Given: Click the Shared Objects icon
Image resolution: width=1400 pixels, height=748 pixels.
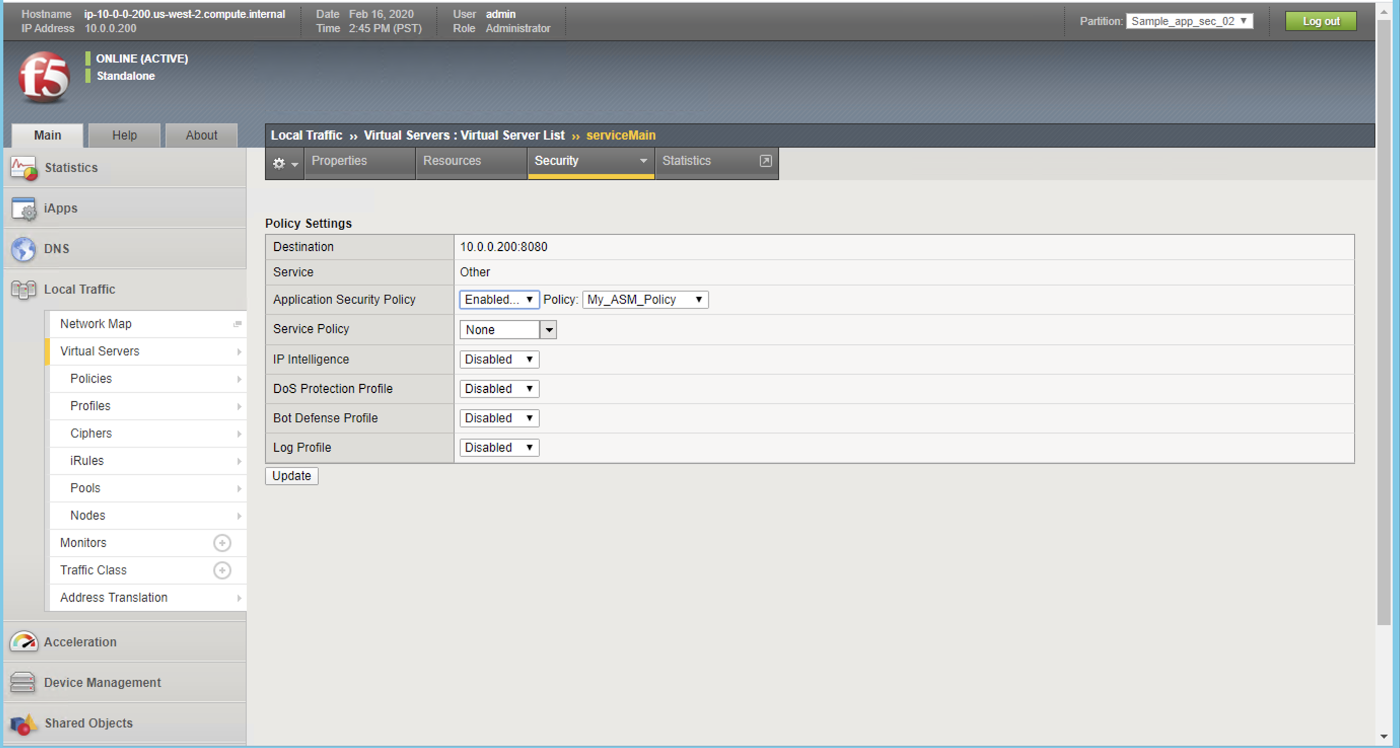Looking at the screenshot, I should click(24, 723).
